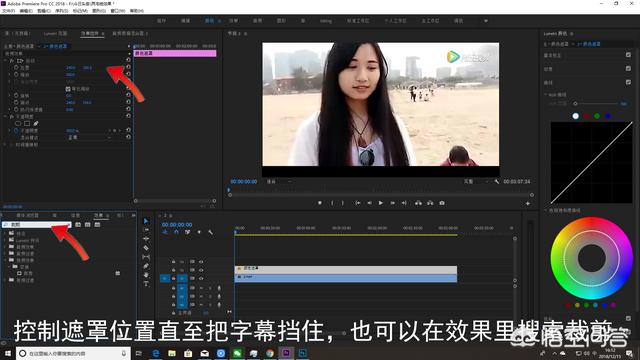Screen dimensions: 640x360
Task: Open timeline display settings wrench
Action: click(x=211, y=232)
